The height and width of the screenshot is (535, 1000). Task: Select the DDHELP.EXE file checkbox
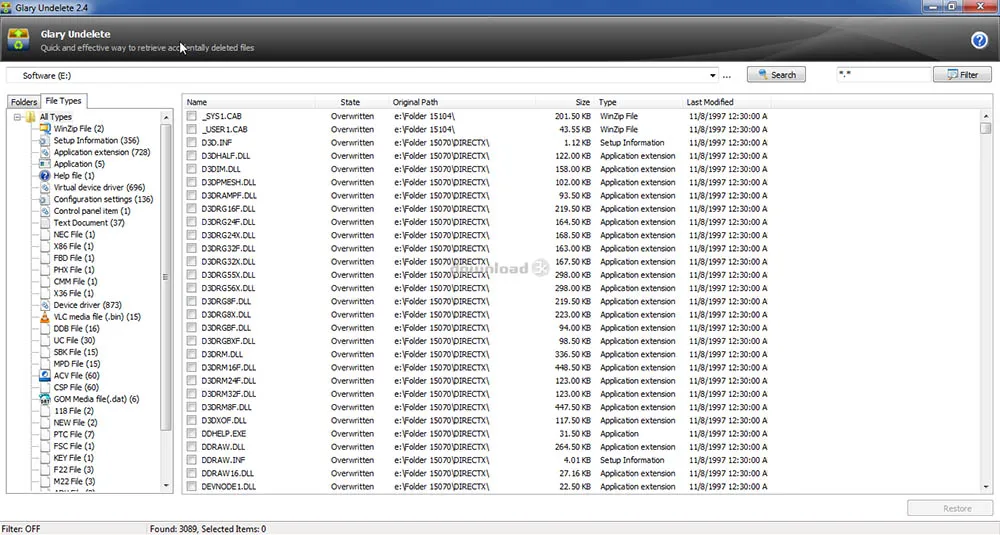pyautogui.click(x=192, y=434)
